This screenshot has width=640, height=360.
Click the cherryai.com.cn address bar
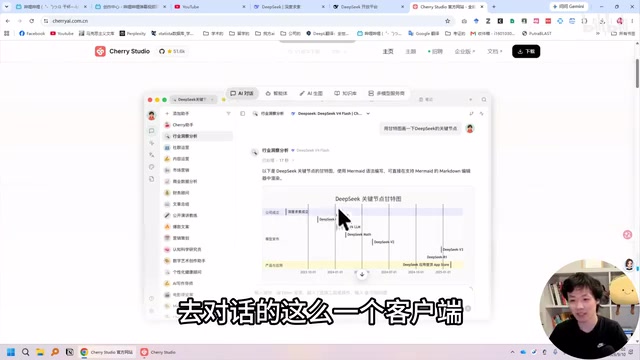[245, 21]
